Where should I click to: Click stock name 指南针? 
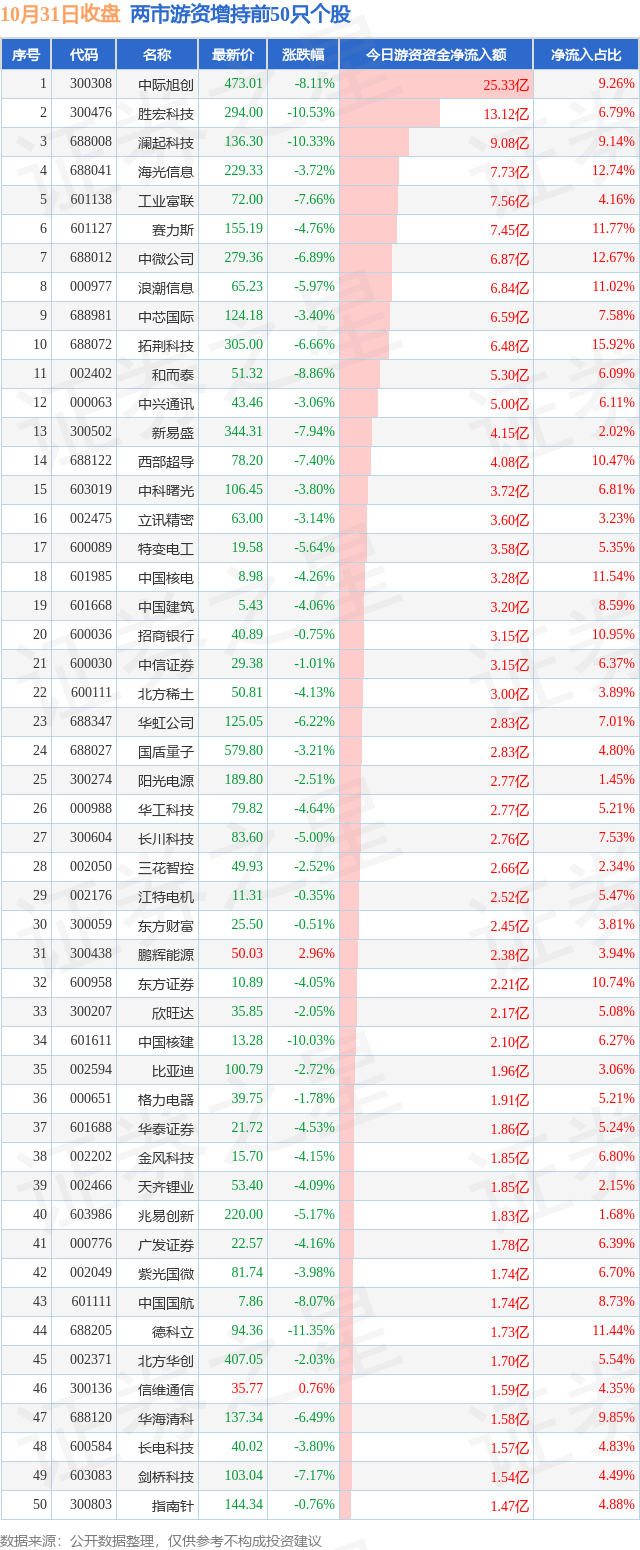pyautogui.click(x=173, y=1506)
